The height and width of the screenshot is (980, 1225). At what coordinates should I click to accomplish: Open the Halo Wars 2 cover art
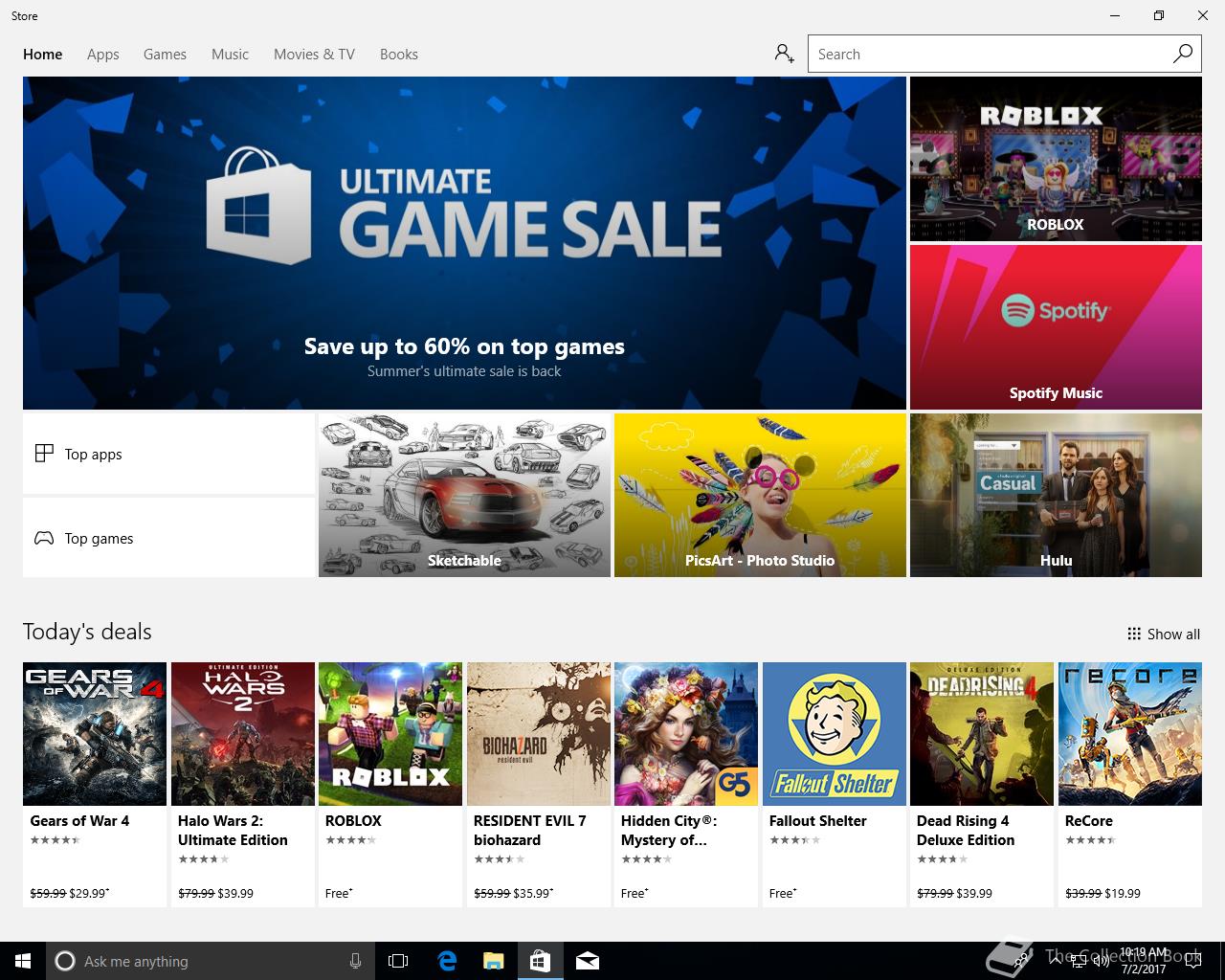[x=243, y=734]
